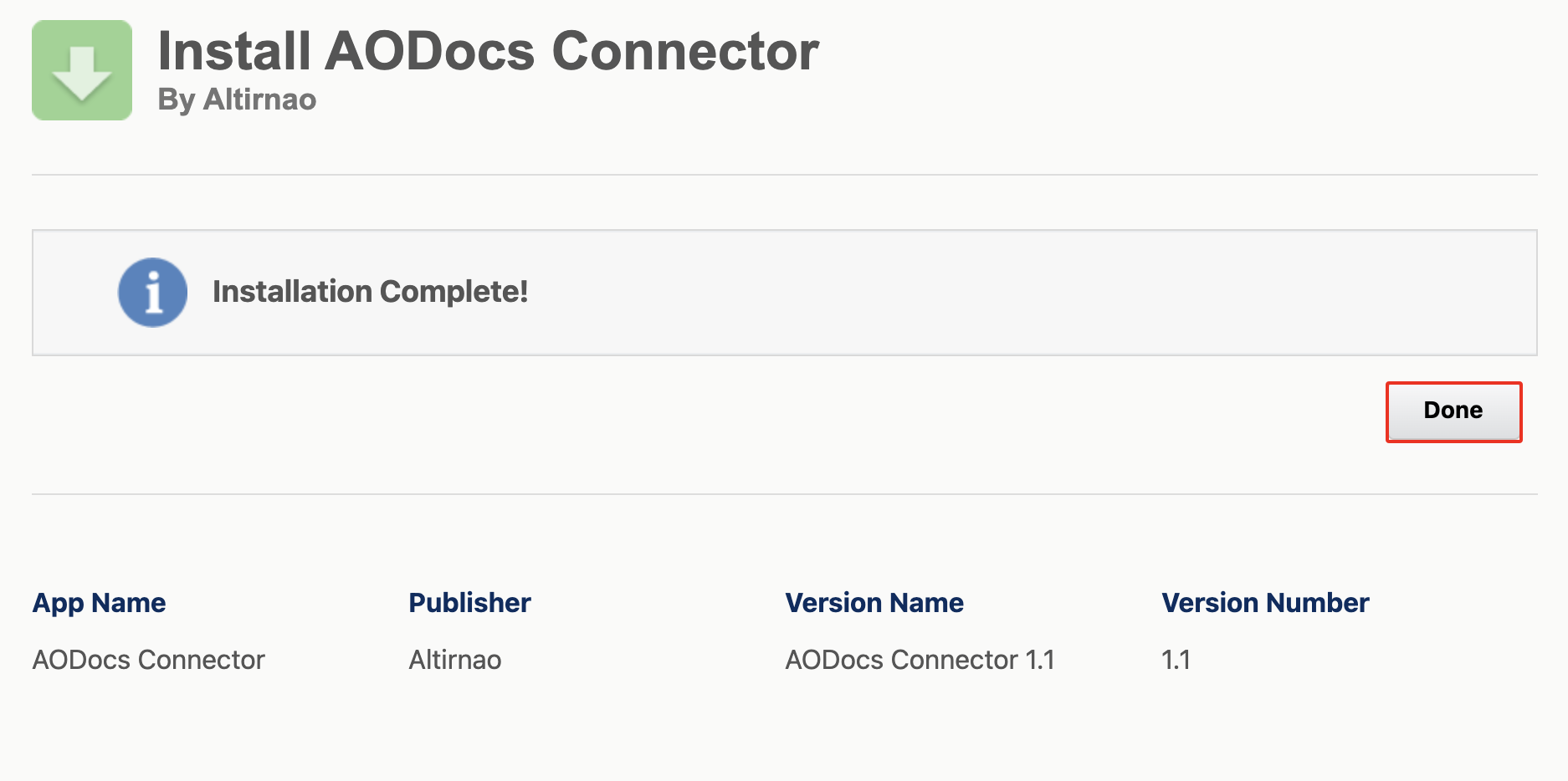
Task: Click the blue information icon
Action: [152, 292]
